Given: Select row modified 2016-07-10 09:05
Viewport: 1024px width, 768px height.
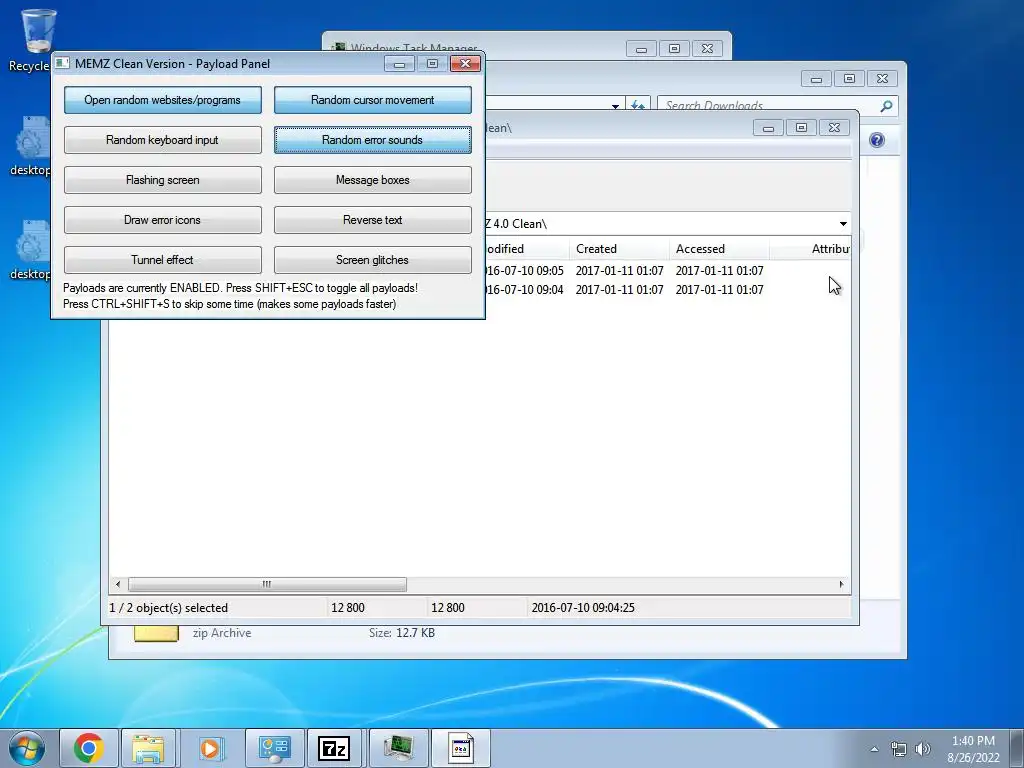Looking at the screenshot, I should [x=666, y=270].
